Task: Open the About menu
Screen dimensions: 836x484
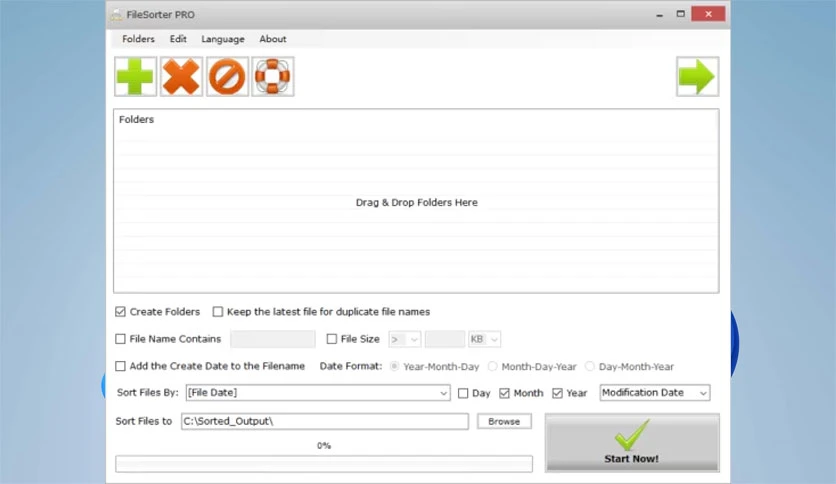Action: tap(273, 39)
